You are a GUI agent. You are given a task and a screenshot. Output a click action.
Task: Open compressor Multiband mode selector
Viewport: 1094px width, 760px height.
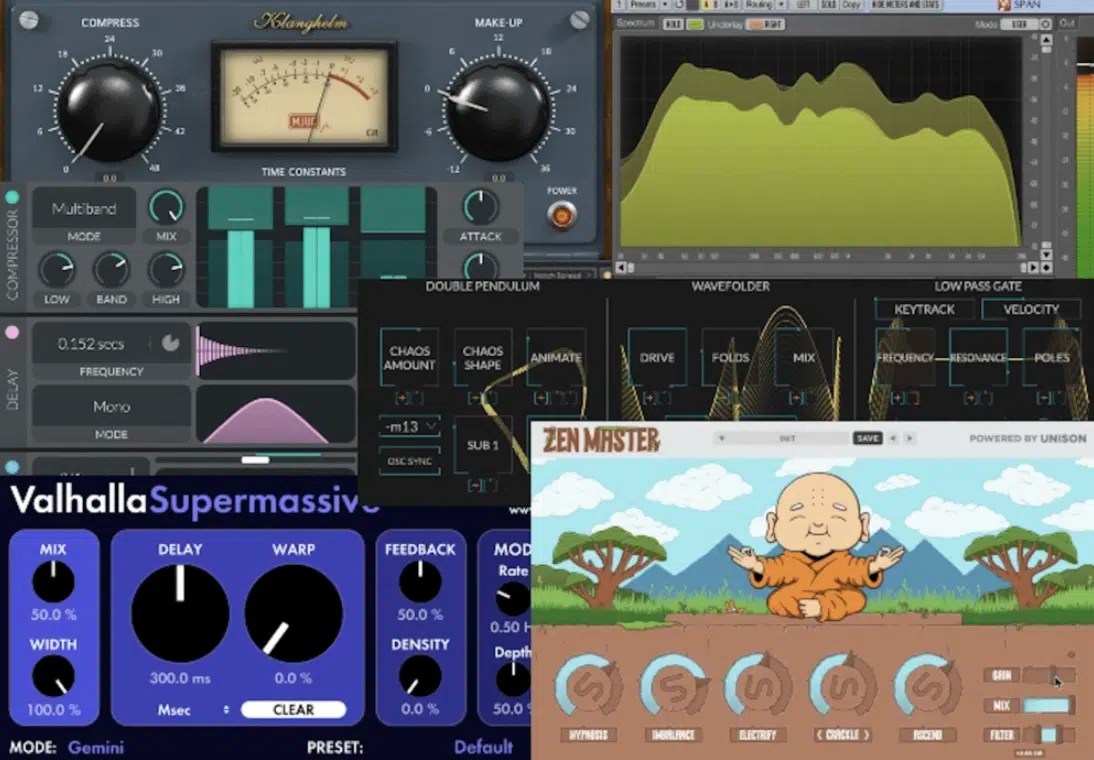click(x=84, y=209)
